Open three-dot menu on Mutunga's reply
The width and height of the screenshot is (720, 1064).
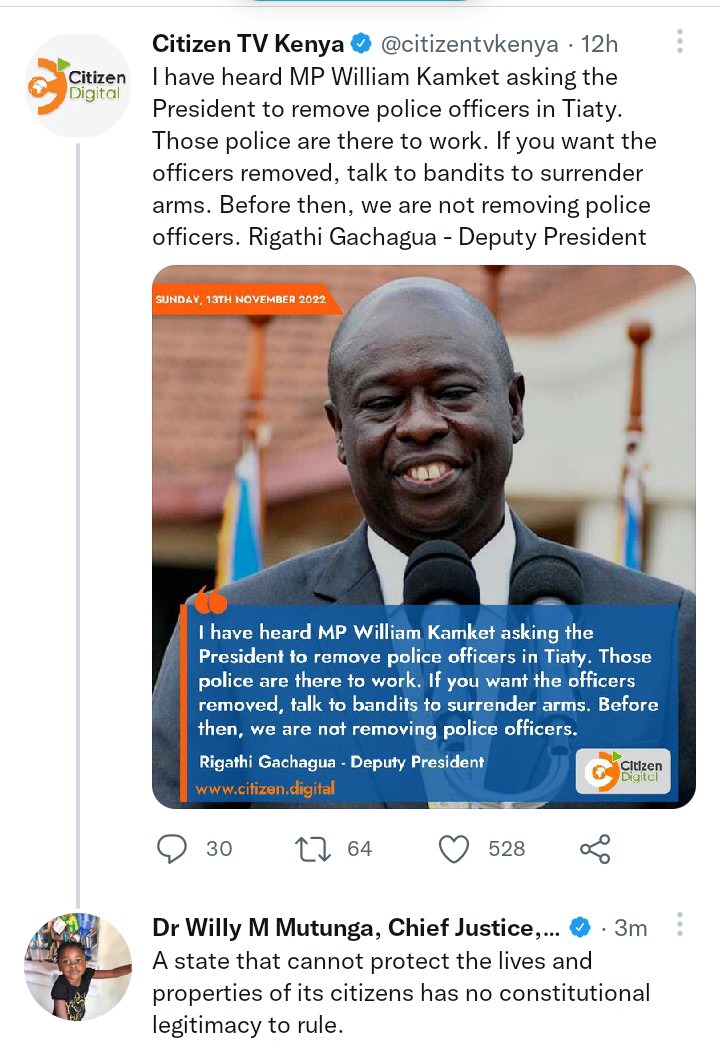click(x=679, y=924)
